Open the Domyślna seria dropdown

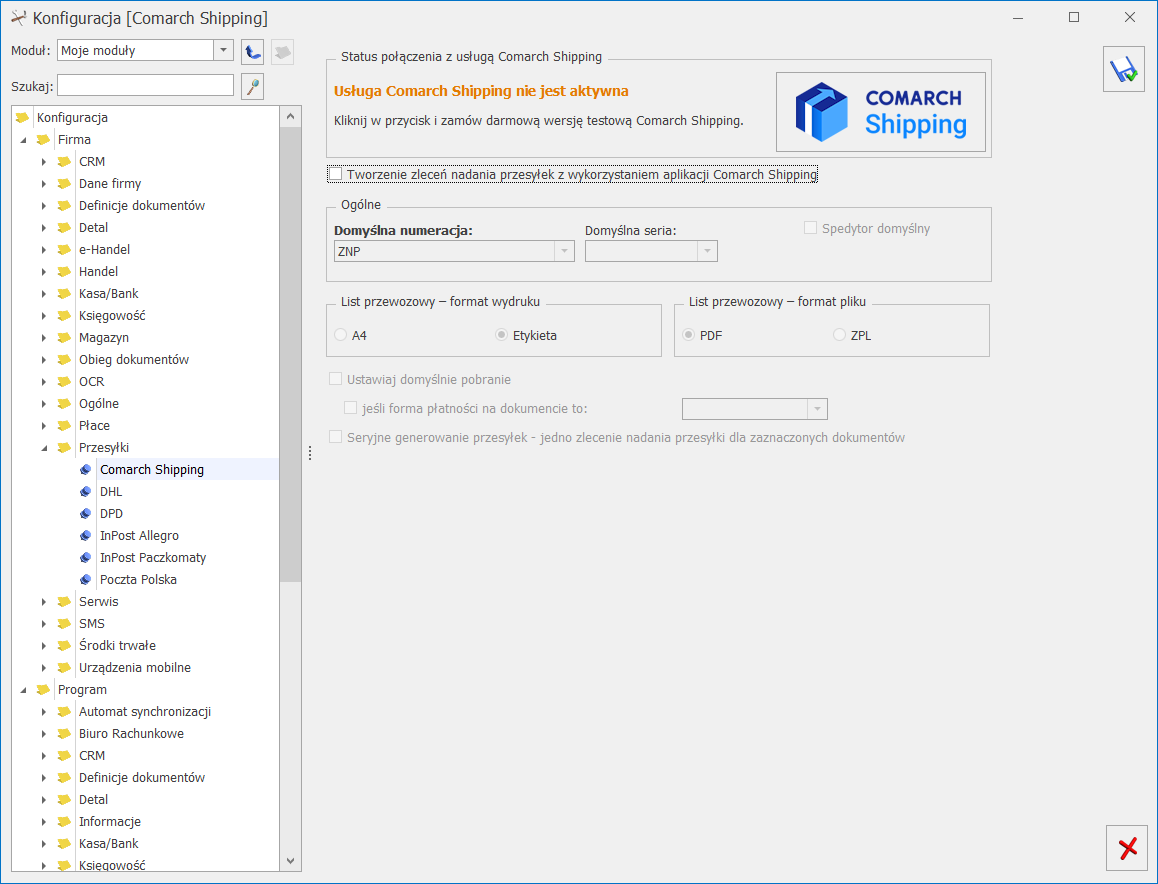pyautogui.click(x=708, y=251)
